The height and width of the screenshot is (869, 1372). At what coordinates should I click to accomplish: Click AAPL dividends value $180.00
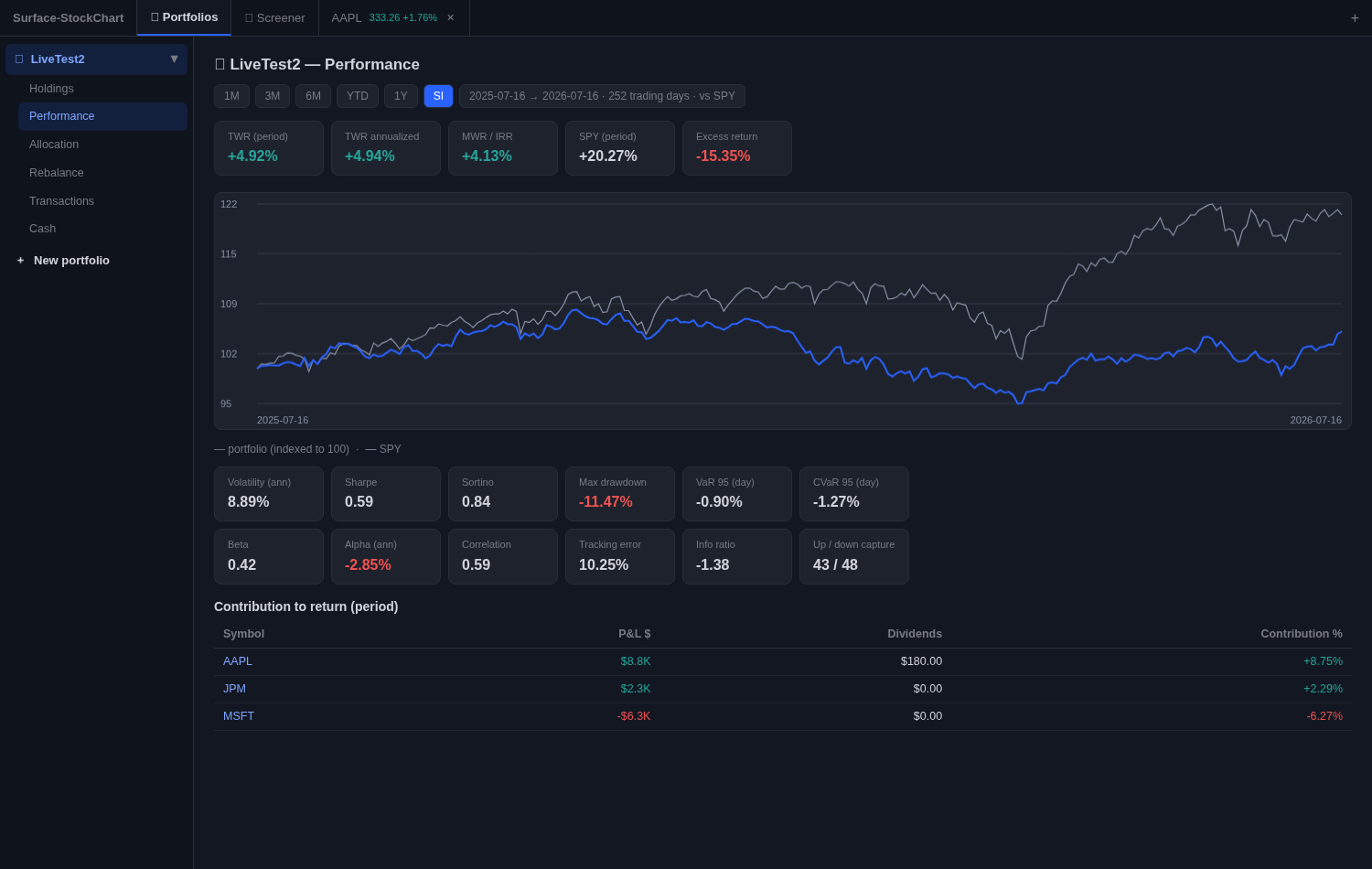point(921,661)
